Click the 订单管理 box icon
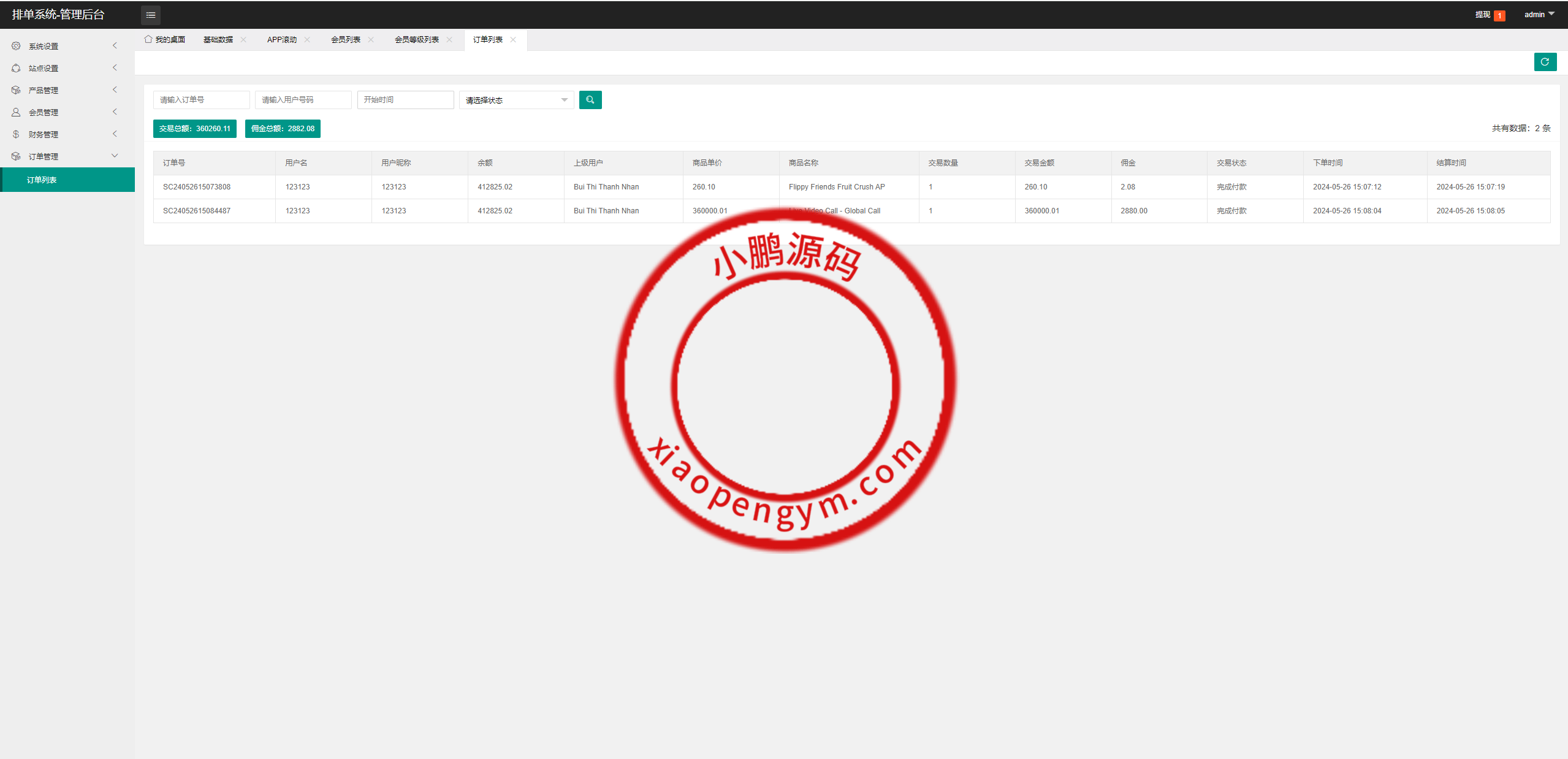 (16, 156)
